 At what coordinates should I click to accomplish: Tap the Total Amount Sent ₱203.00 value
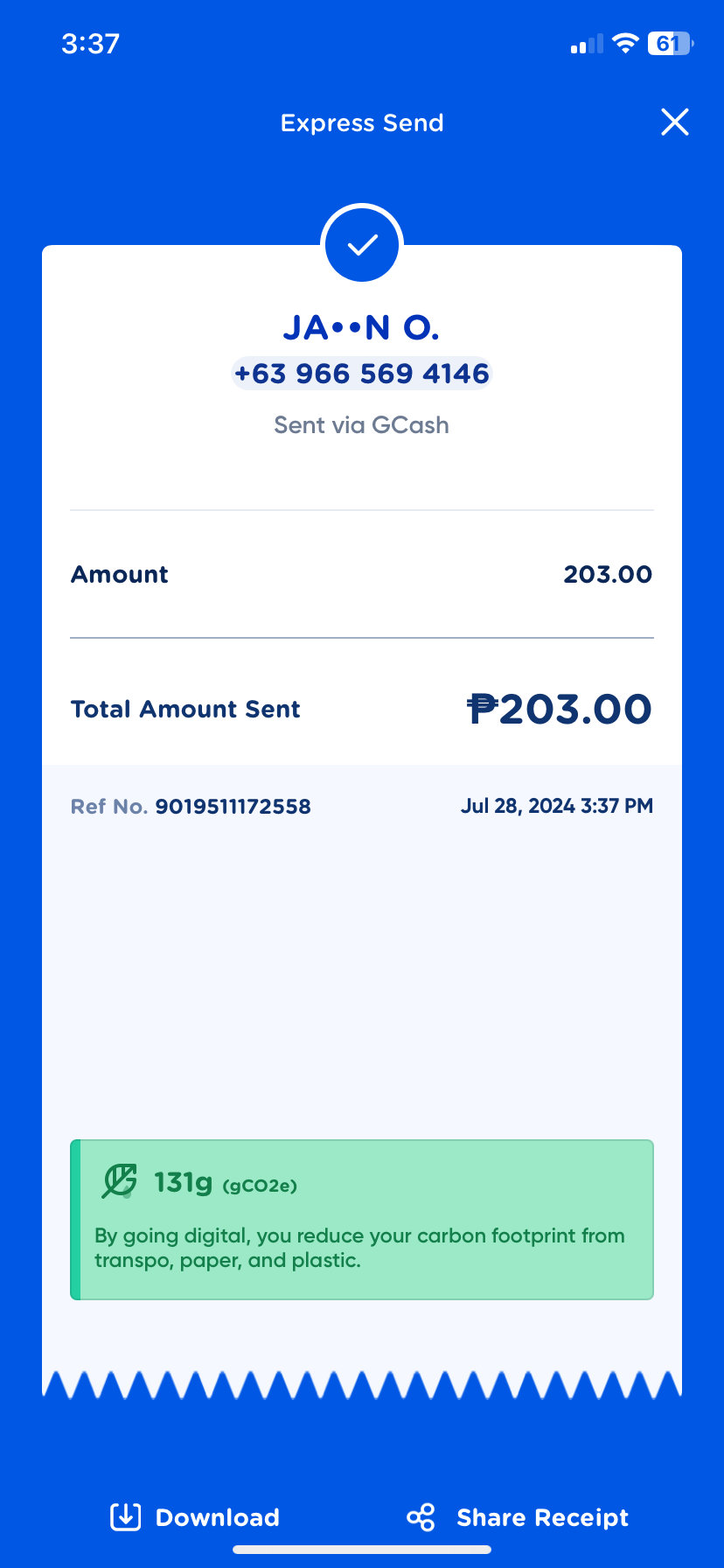(x=560, y=709)
